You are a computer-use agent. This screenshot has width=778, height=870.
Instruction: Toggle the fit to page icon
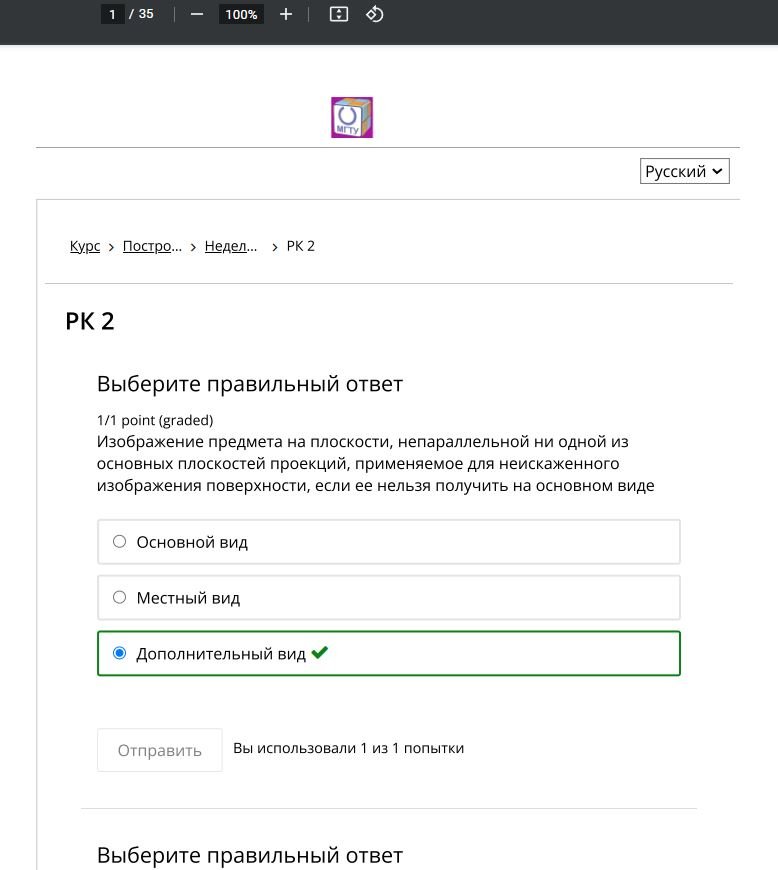pos(339,14)
